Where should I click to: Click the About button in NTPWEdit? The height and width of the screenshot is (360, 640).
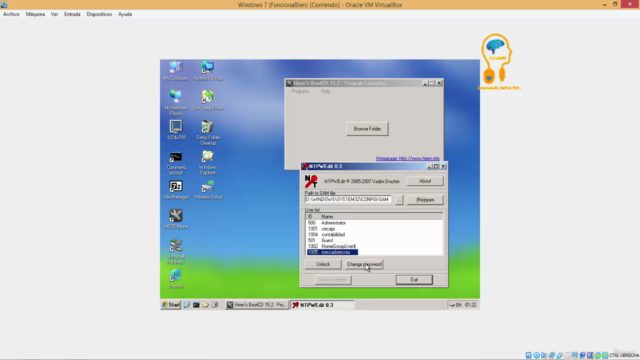pos(425,181)
